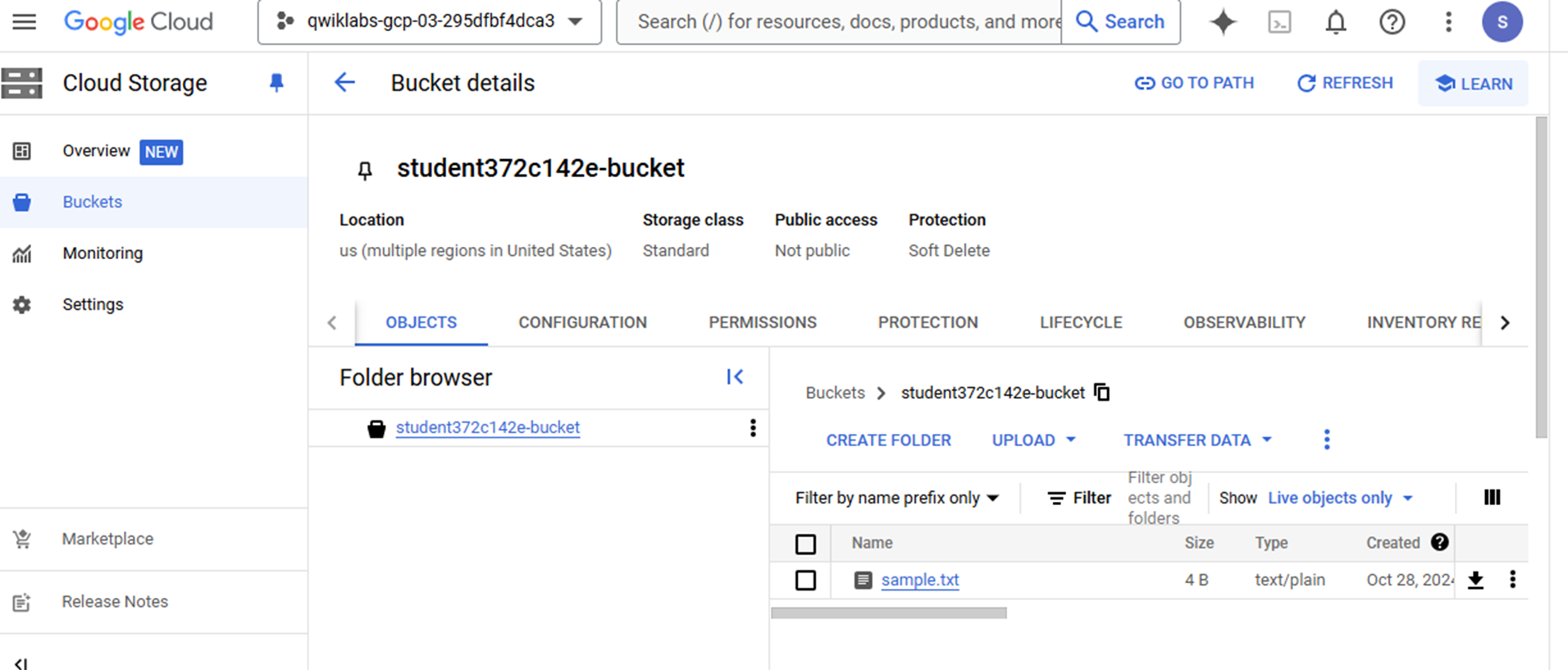The height and width of the screenshot is (670, 1568).
Task: Collapse the left sidebar navigation
Action: click(21, 663)
